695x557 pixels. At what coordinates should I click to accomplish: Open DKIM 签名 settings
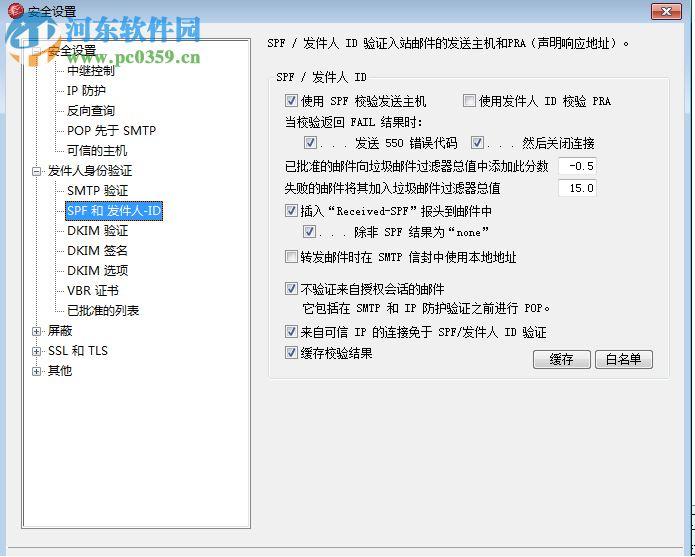[x=97, y=250]
